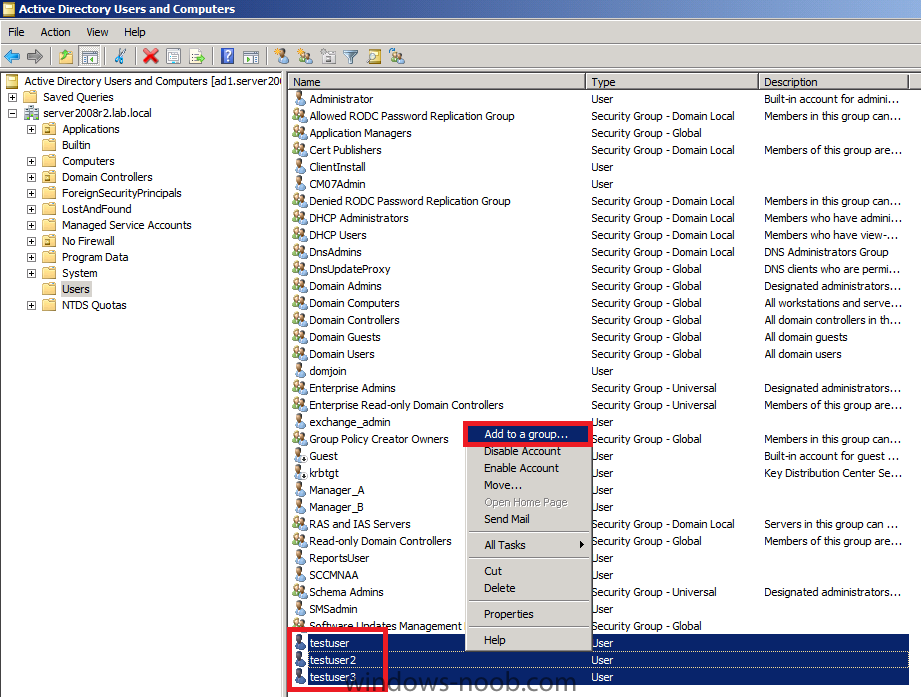Expand the Domain Controllers node
The height and width of the screenshot is (697, 921).
[32, 177]
